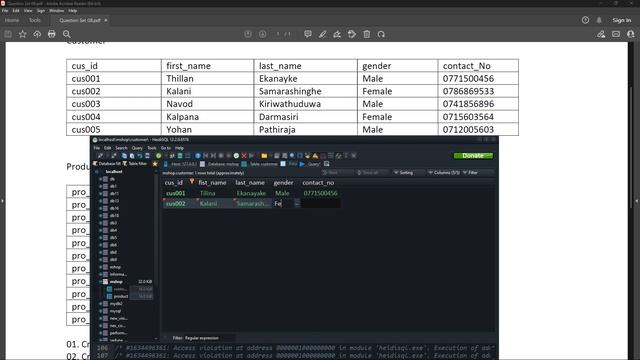
Task: Open Acrobat help question mark icon
Action: (x=585, y=20)
